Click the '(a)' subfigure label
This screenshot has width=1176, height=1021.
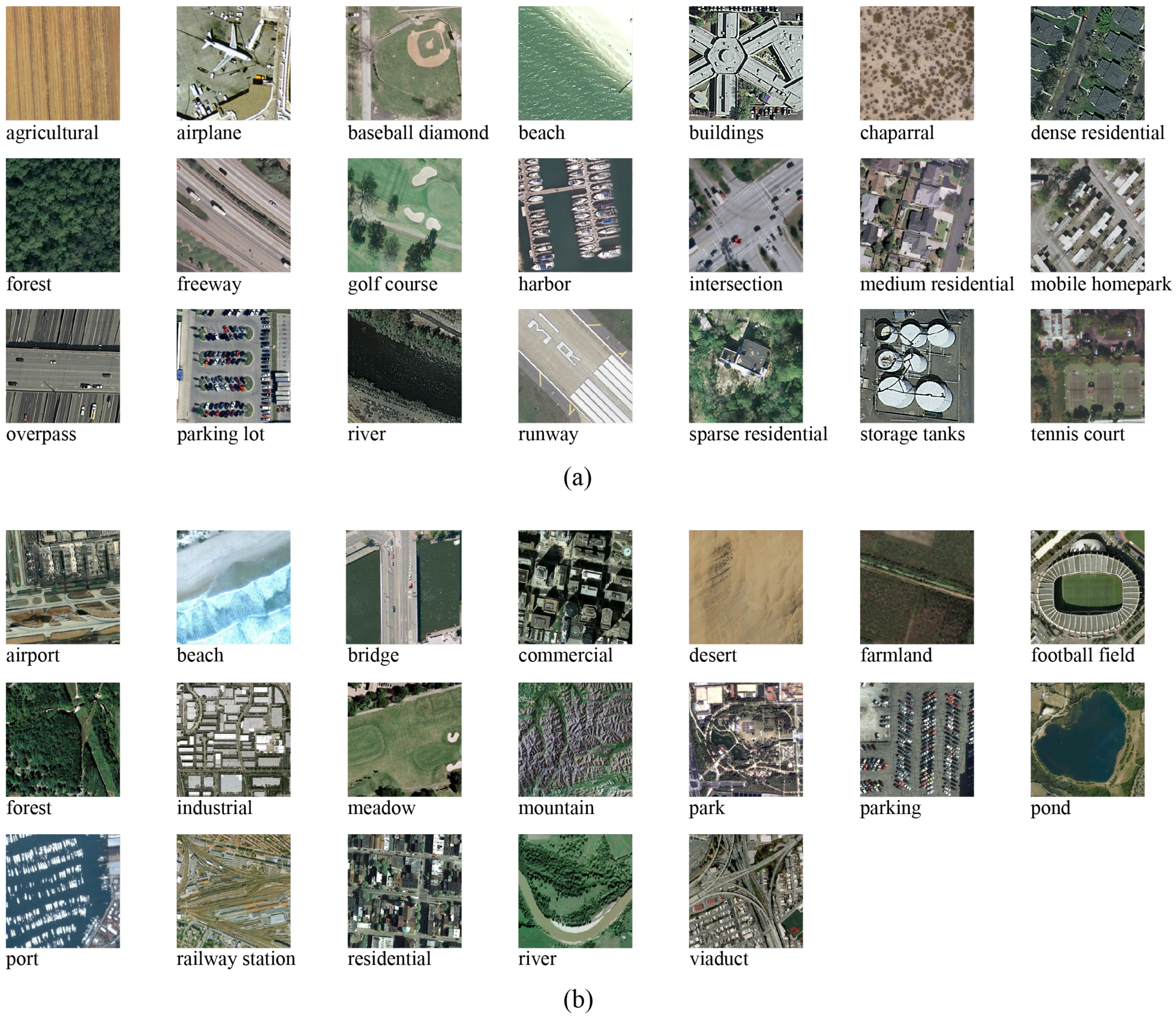pyautogui.click(x=577, y=477)
